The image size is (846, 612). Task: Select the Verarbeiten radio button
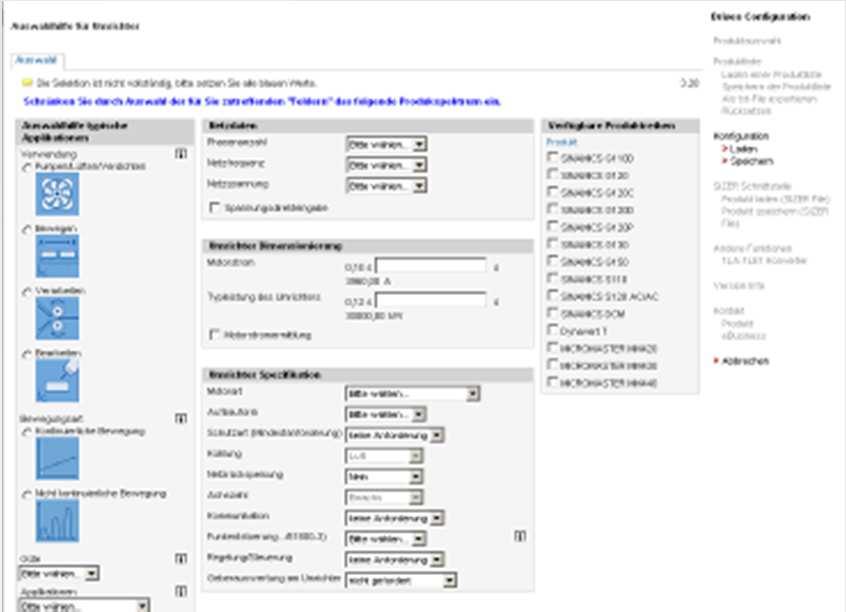(x=26, y=292)
